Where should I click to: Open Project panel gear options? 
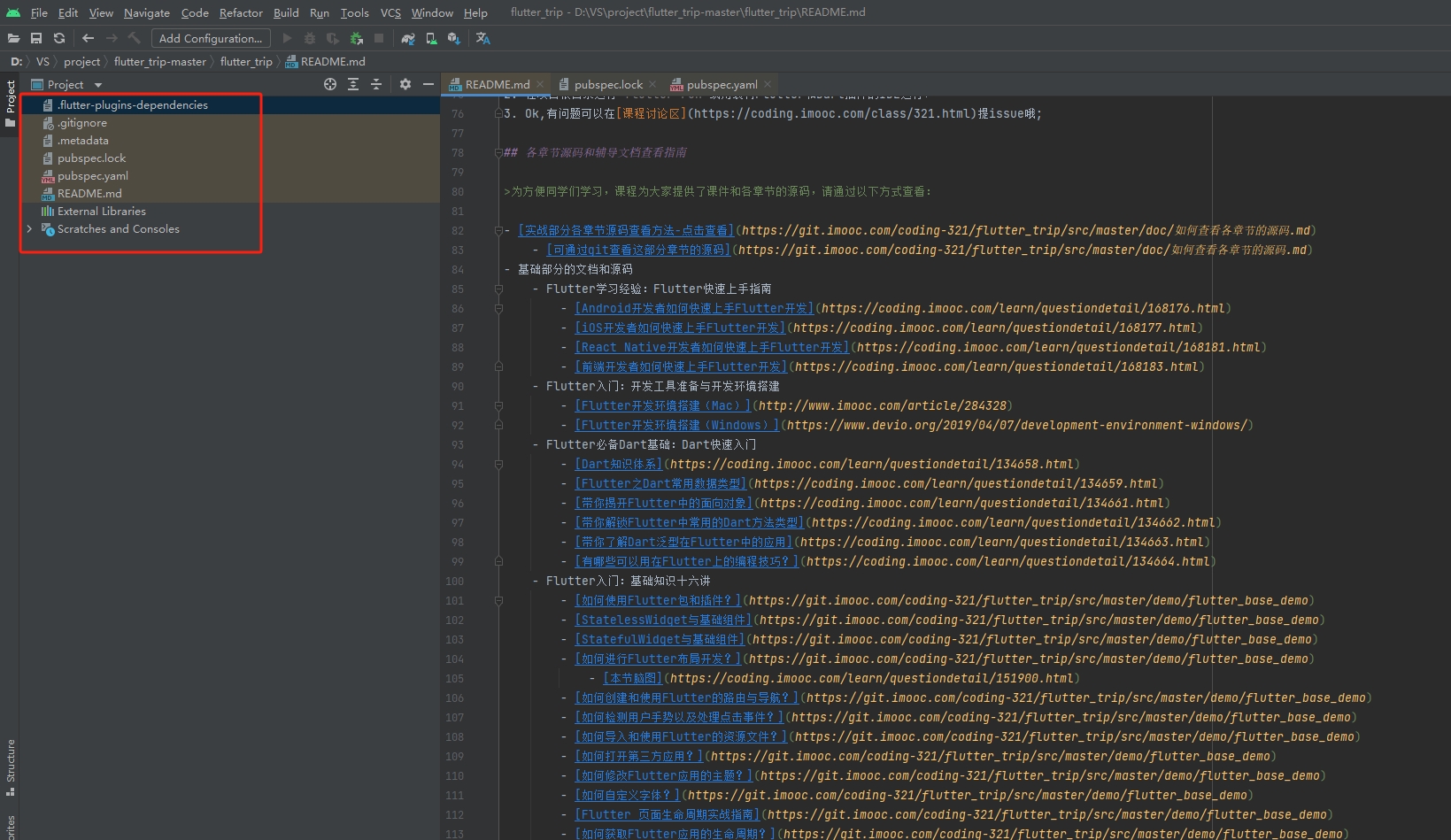[x=405, y=84]
